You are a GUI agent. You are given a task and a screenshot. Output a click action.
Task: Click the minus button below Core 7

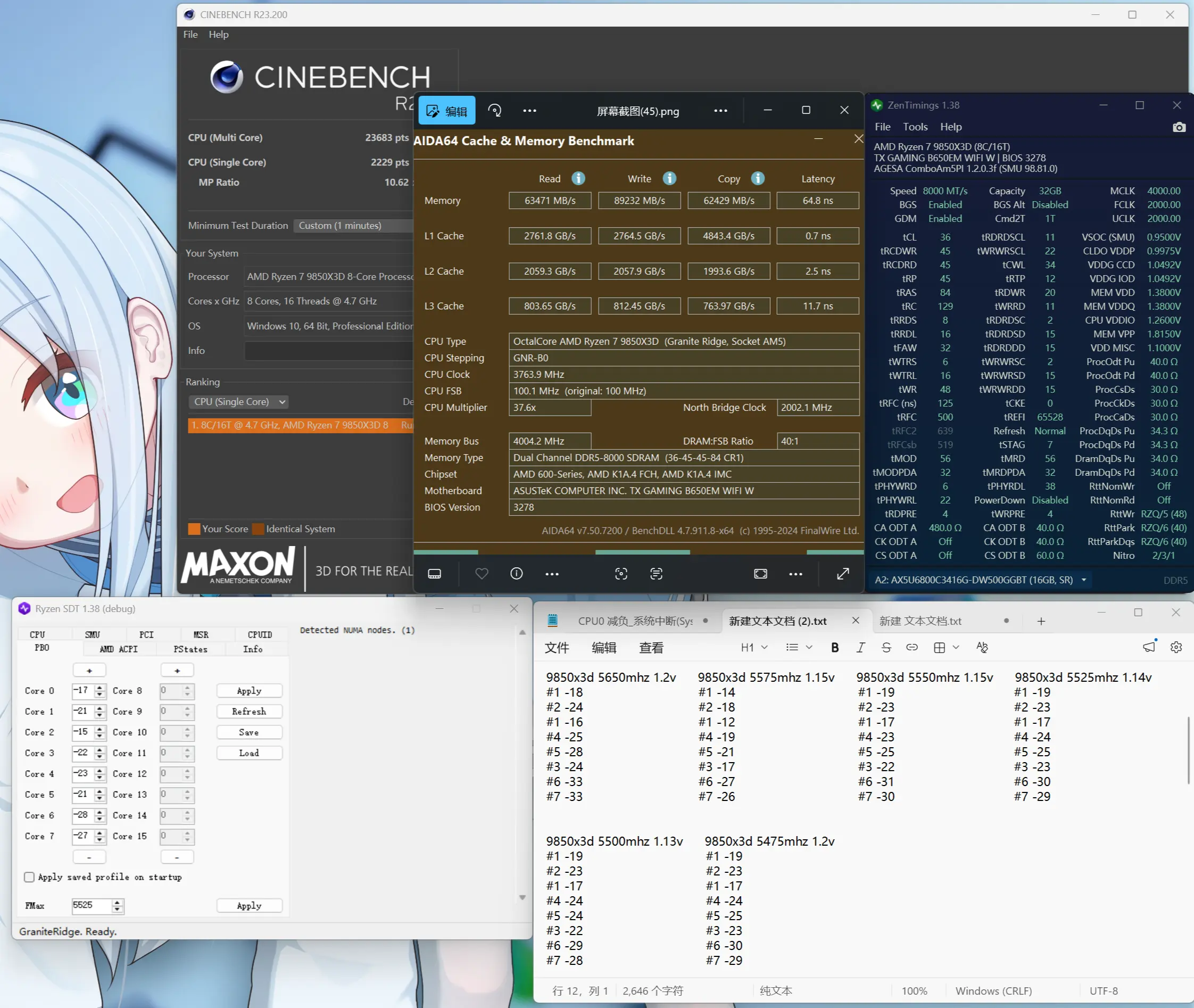point(89,857)
